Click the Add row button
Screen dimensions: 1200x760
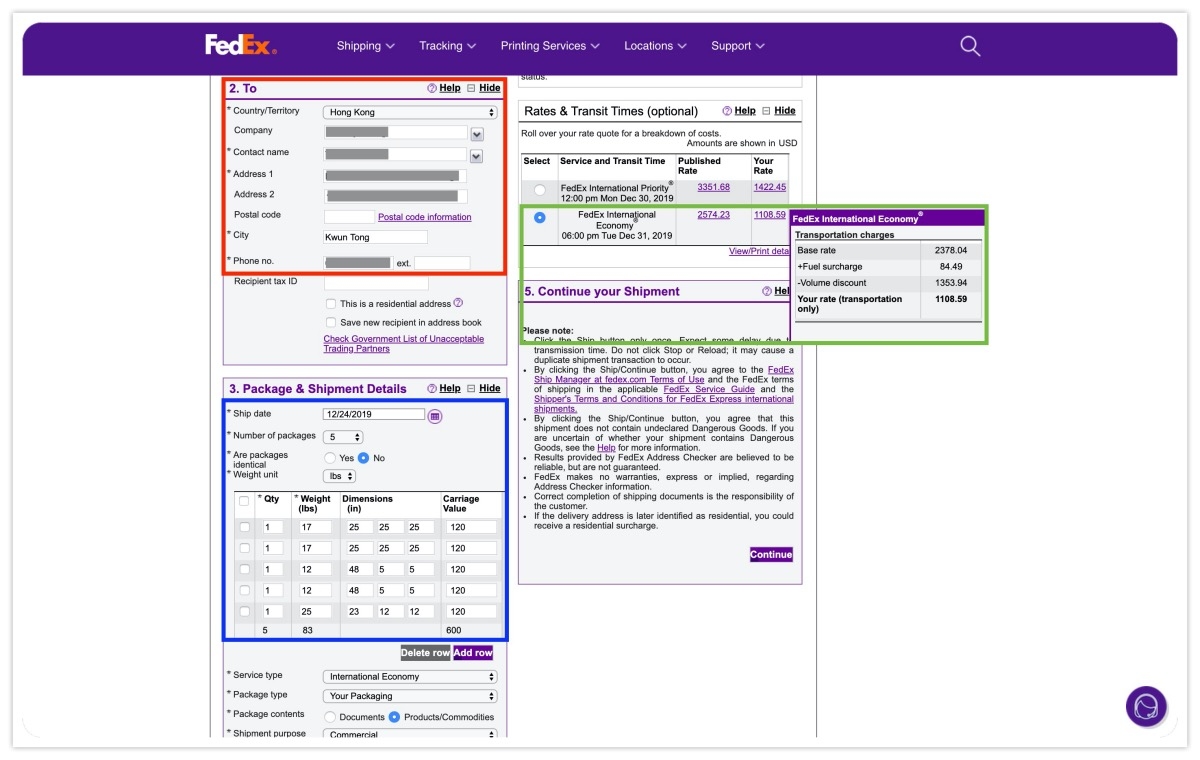coord(473,653)
